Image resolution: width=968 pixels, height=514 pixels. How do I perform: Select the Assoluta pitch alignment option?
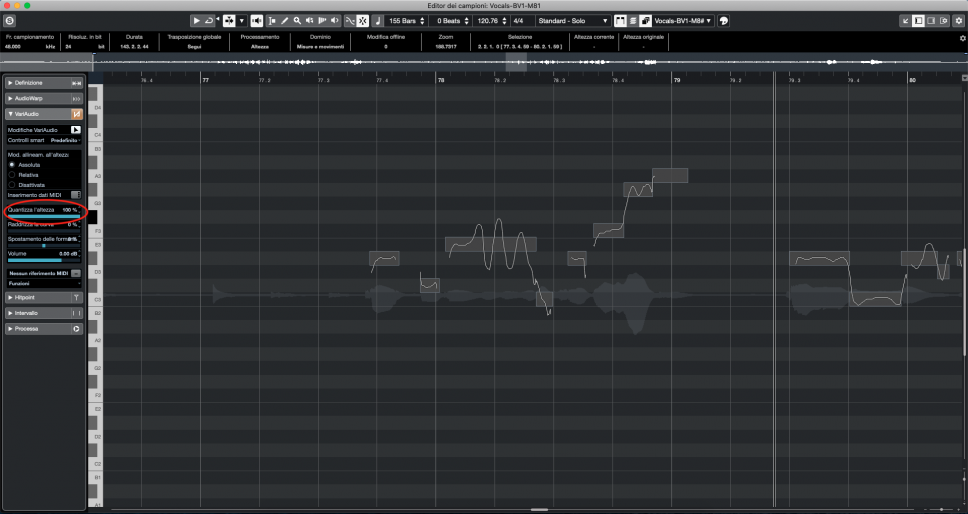point(12,164)
